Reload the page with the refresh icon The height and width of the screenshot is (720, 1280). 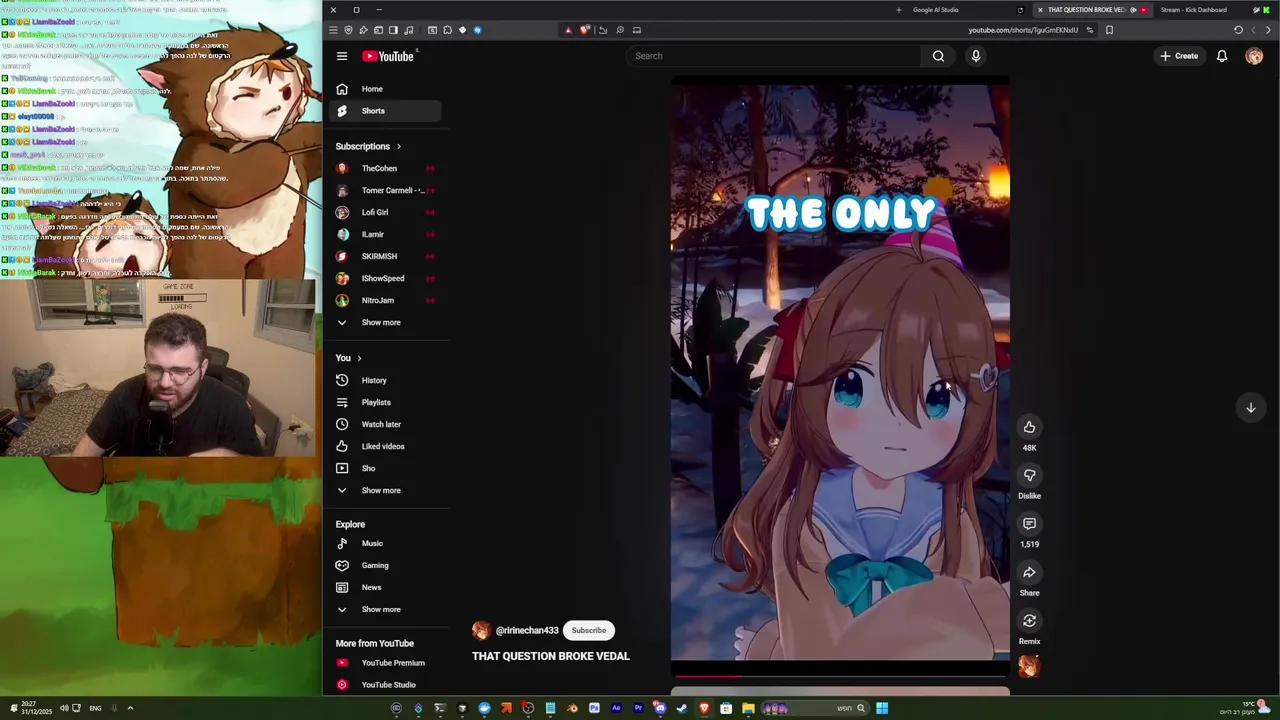coord(1238,30)
